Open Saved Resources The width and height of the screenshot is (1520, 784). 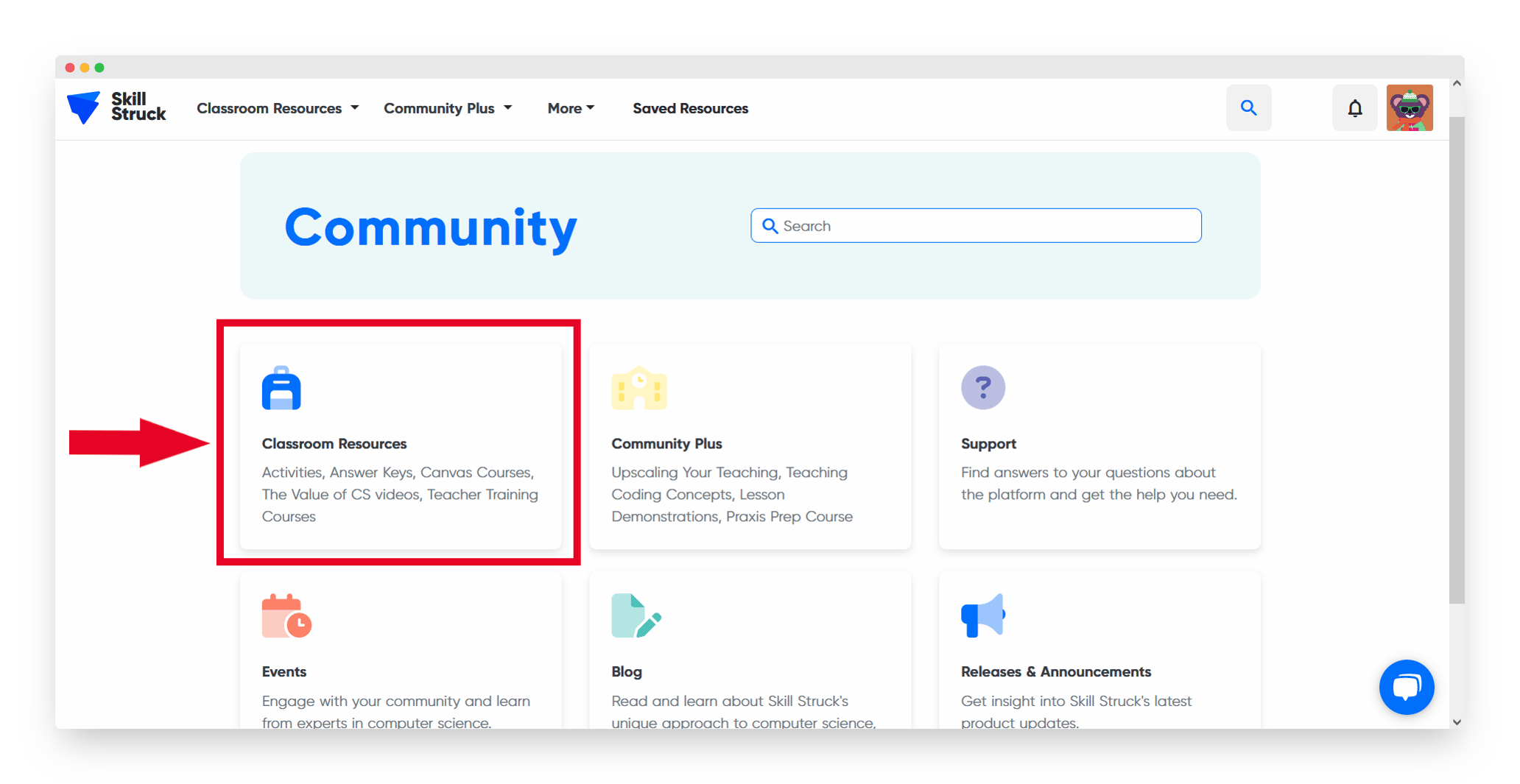[690, 108]
